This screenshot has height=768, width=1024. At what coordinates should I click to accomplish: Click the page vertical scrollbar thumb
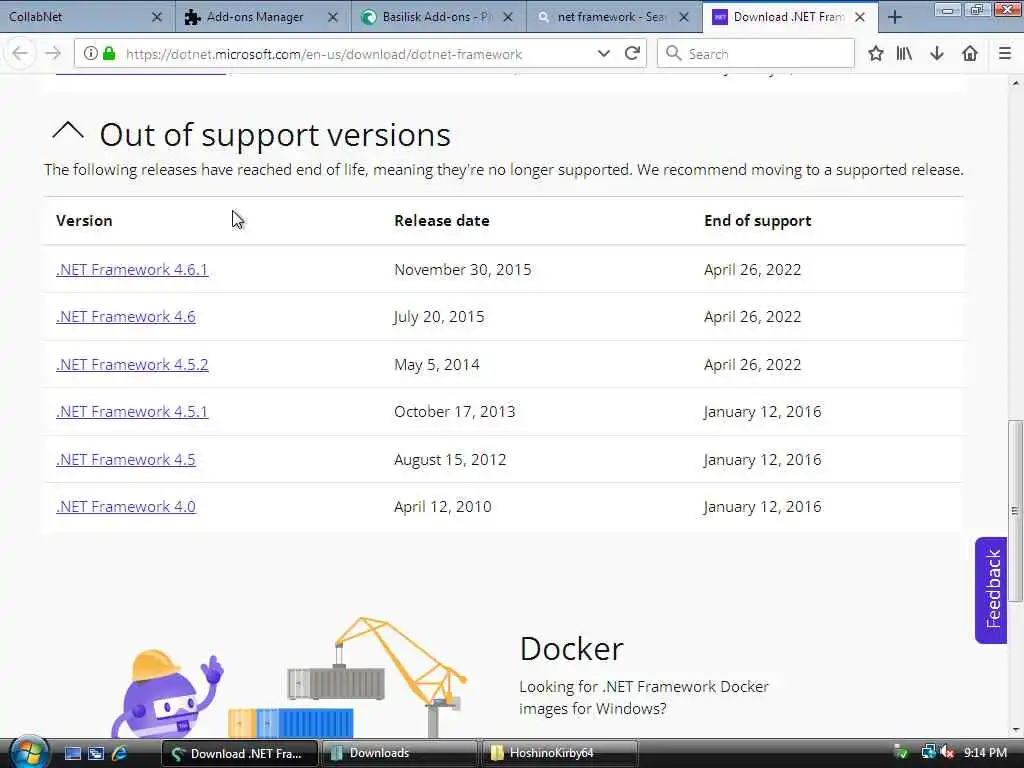click(1015, 510)
